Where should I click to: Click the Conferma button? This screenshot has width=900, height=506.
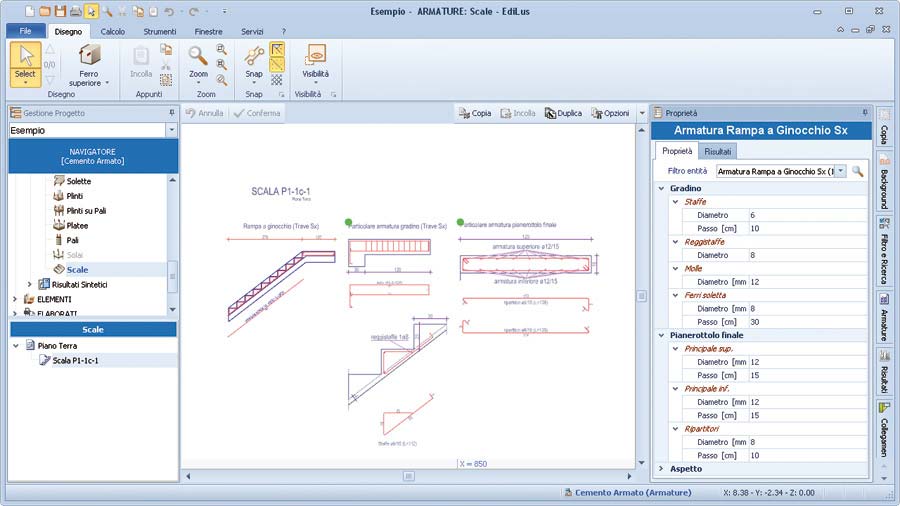point(257,113)
